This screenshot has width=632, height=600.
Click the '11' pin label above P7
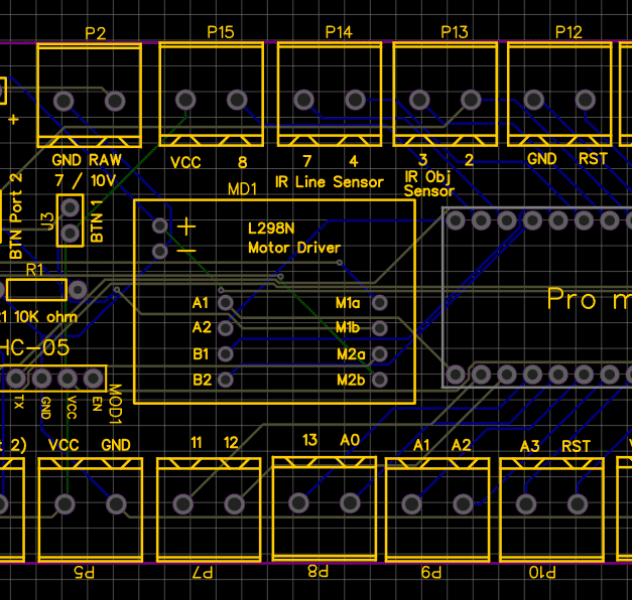coord(196,443)
